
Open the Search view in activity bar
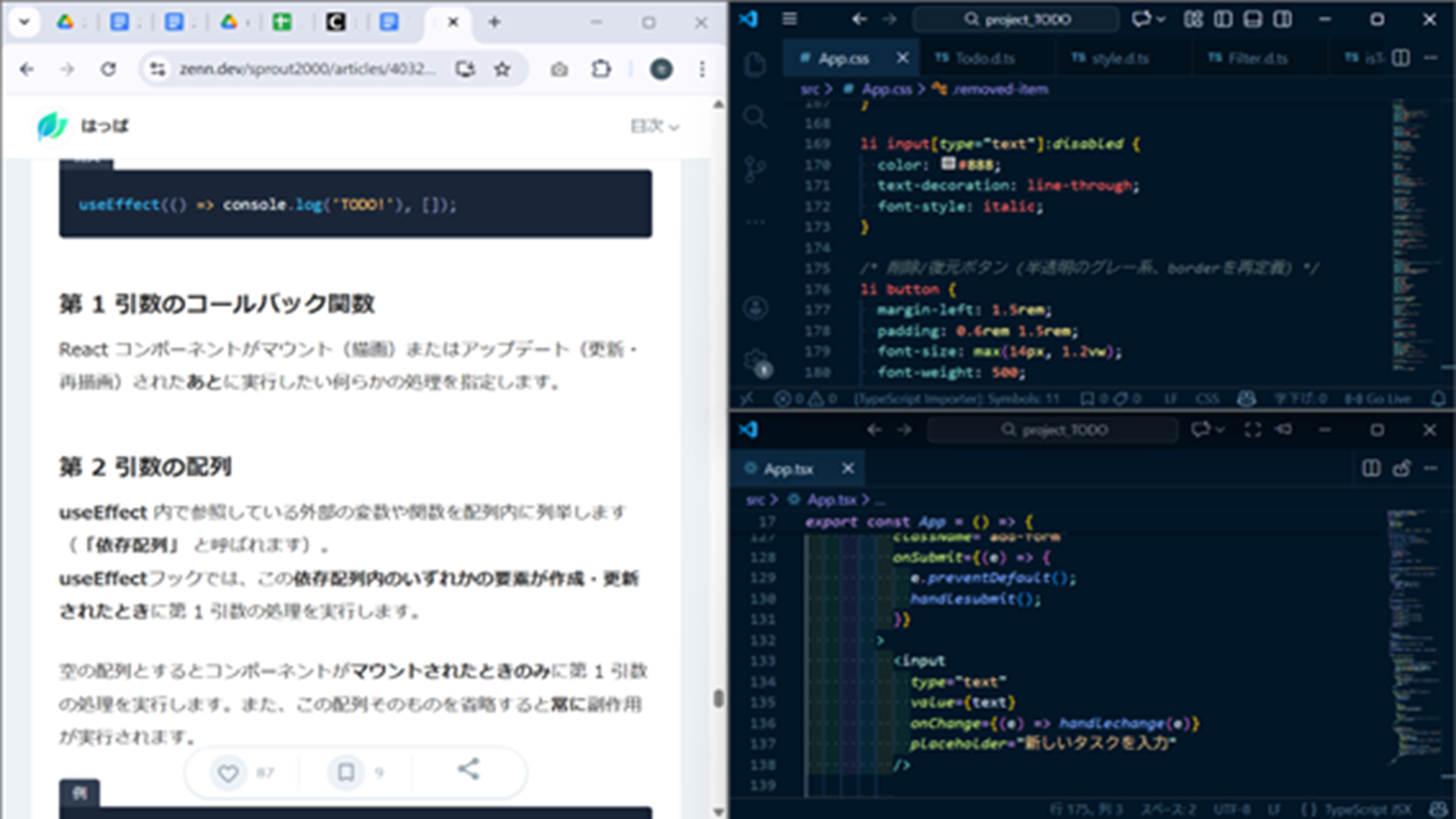pos(755,117)
